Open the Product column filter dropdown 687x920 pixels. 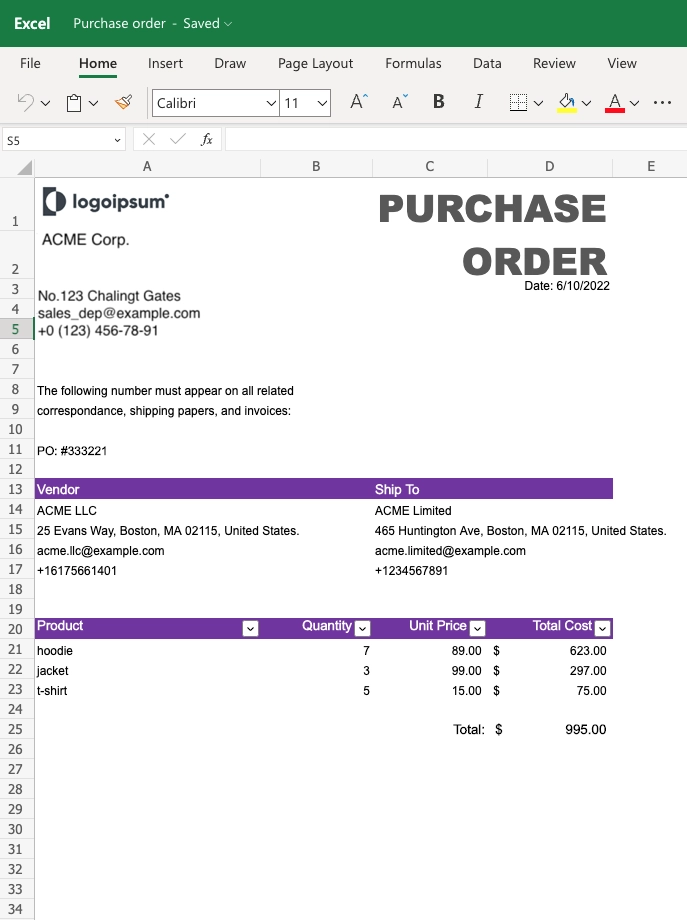(251, 628)
